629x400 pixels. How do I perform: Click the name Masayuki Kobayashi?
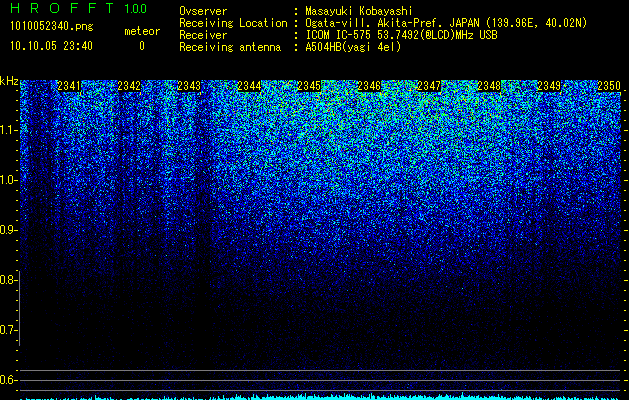point(359,11)
